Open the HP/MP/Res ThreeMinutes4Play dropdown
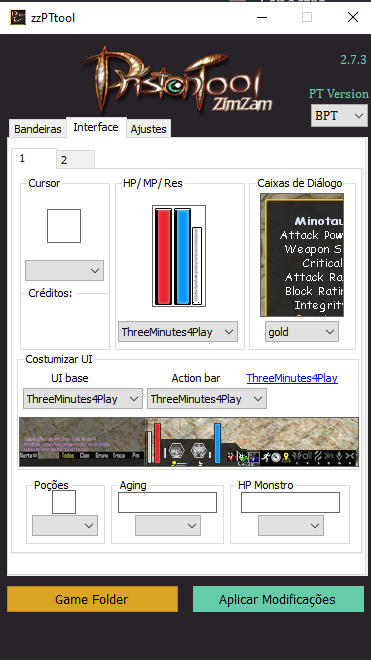Screen dimensions: 371x660 178,332
